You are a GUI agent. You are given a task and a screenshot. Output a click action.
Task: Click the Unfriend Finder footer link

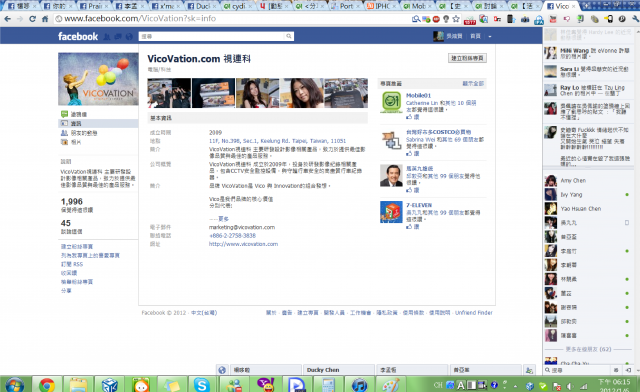pyautogui.click(x=473, y=313)
